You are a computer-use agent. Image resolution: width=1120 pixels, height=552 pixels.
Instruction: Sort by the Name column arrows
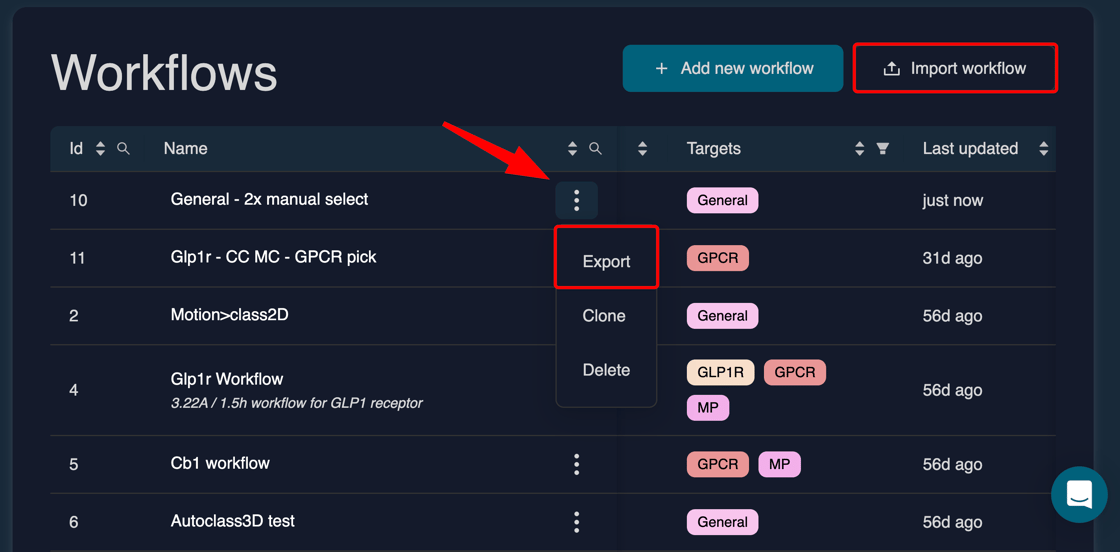click(572, 149)
